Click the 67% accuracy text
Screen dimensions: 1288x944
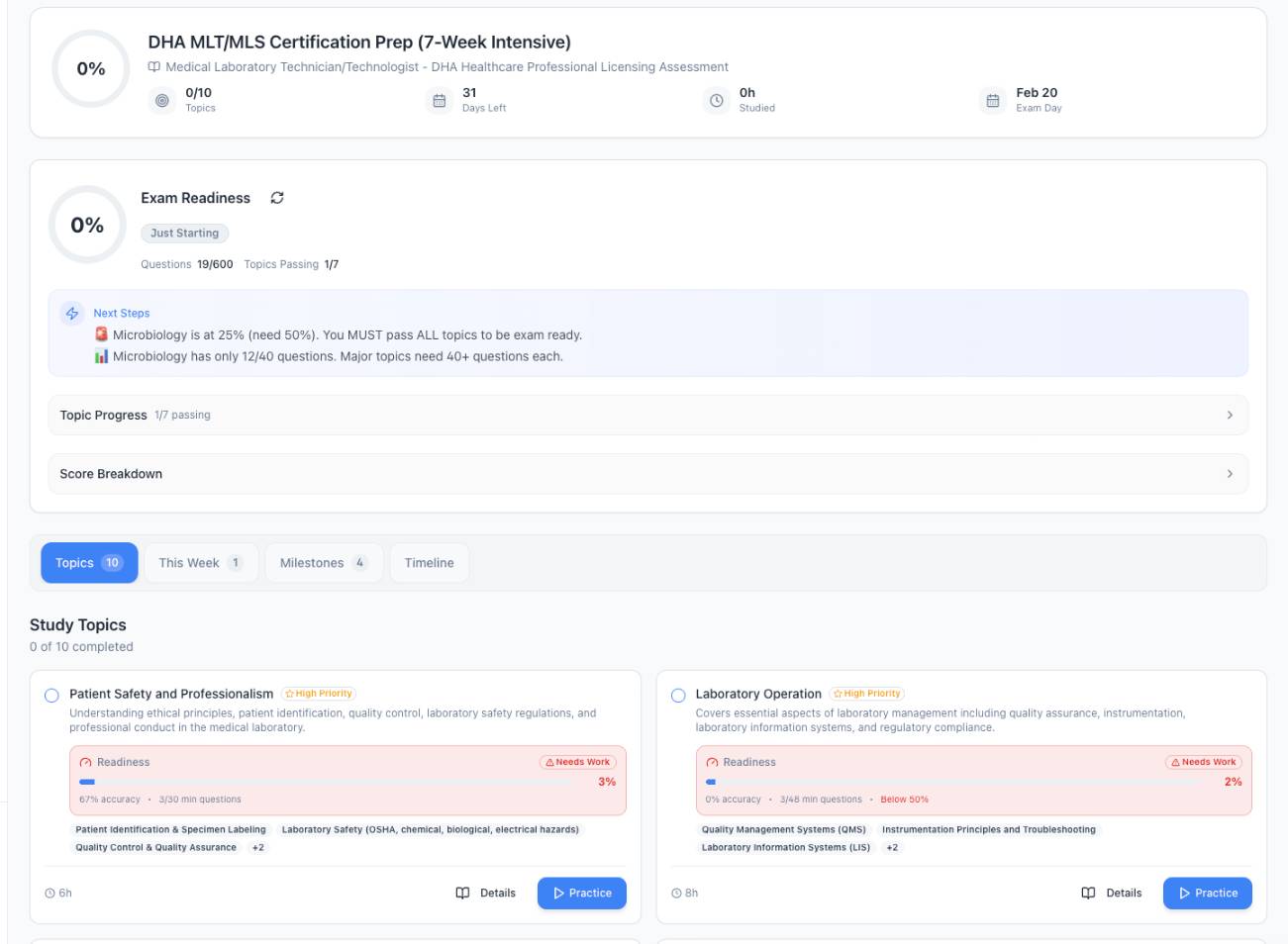click(110, 800)
